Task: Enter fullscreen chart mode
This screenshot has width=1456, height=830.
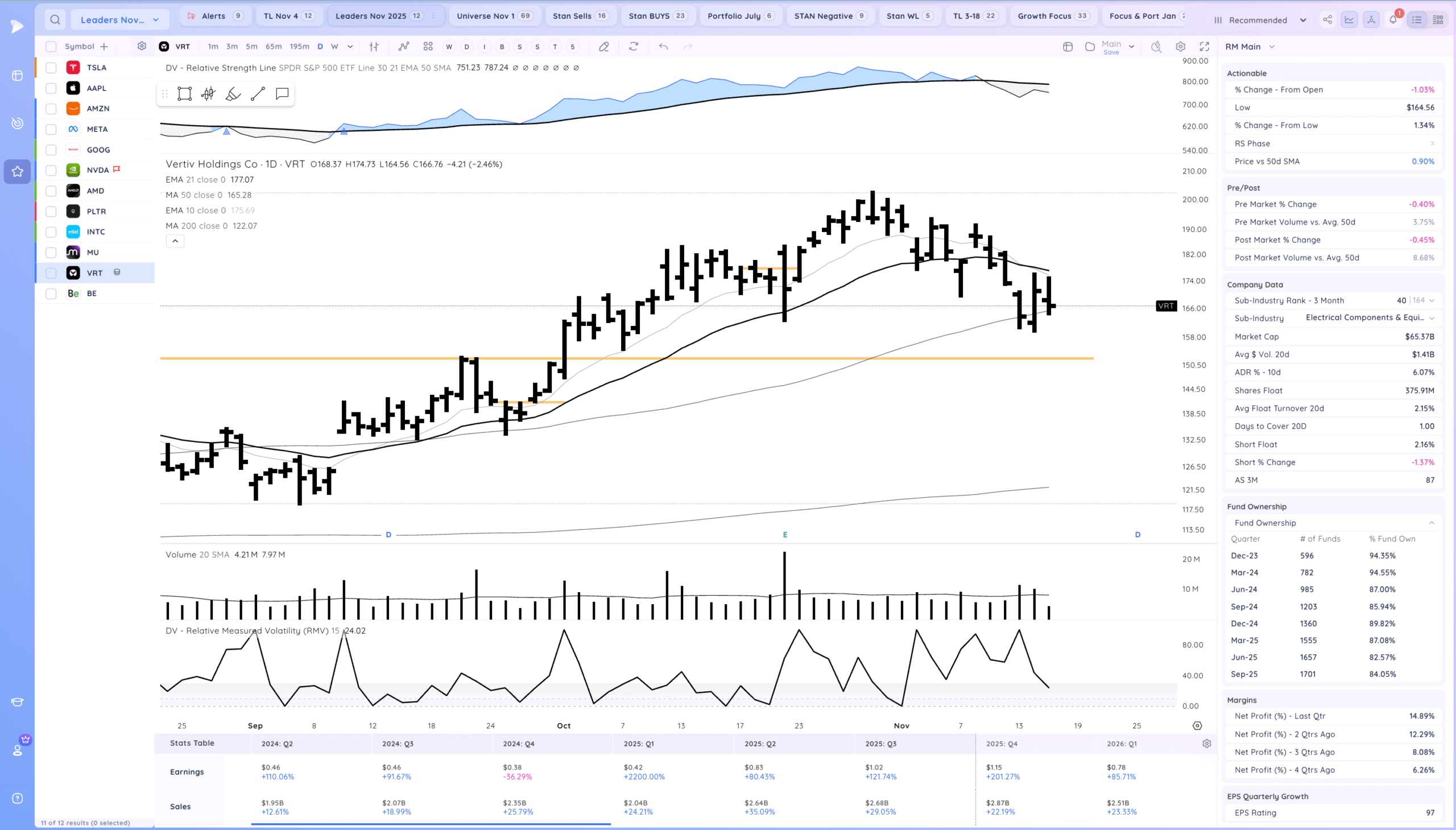Action: [x=1204, y=47]
